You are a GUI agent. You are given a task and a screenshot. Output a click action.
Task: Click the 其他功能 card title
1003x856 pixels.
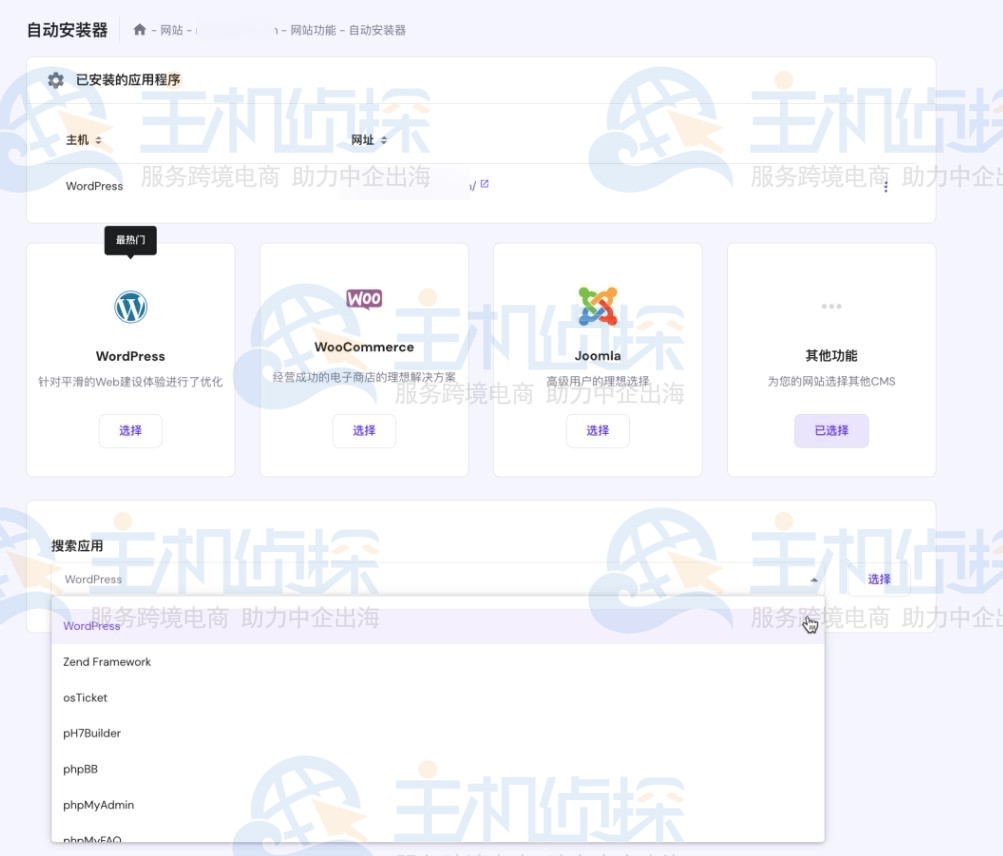[832, 356]
